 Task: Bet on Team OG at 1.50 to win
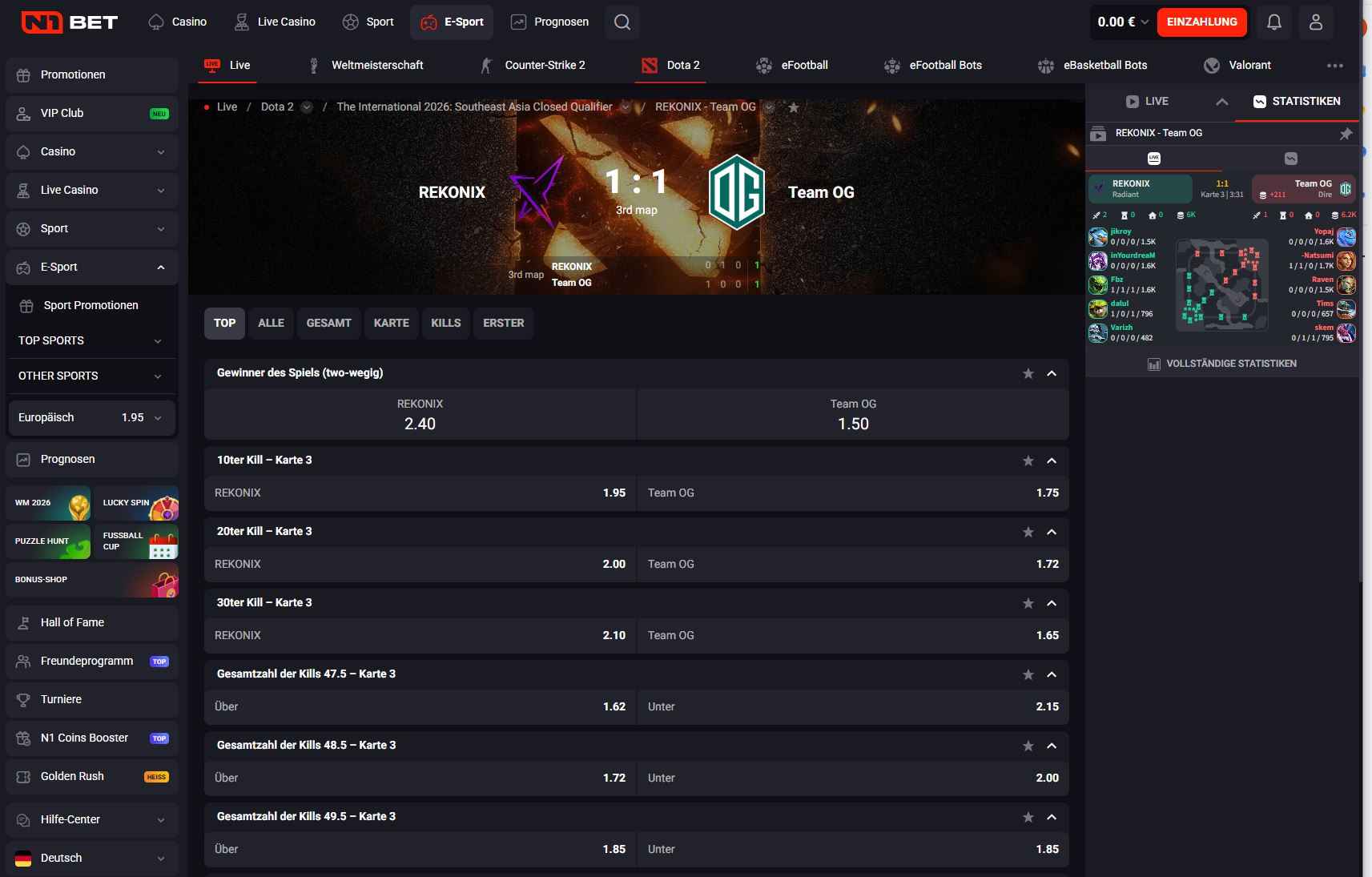click(853, 415)
